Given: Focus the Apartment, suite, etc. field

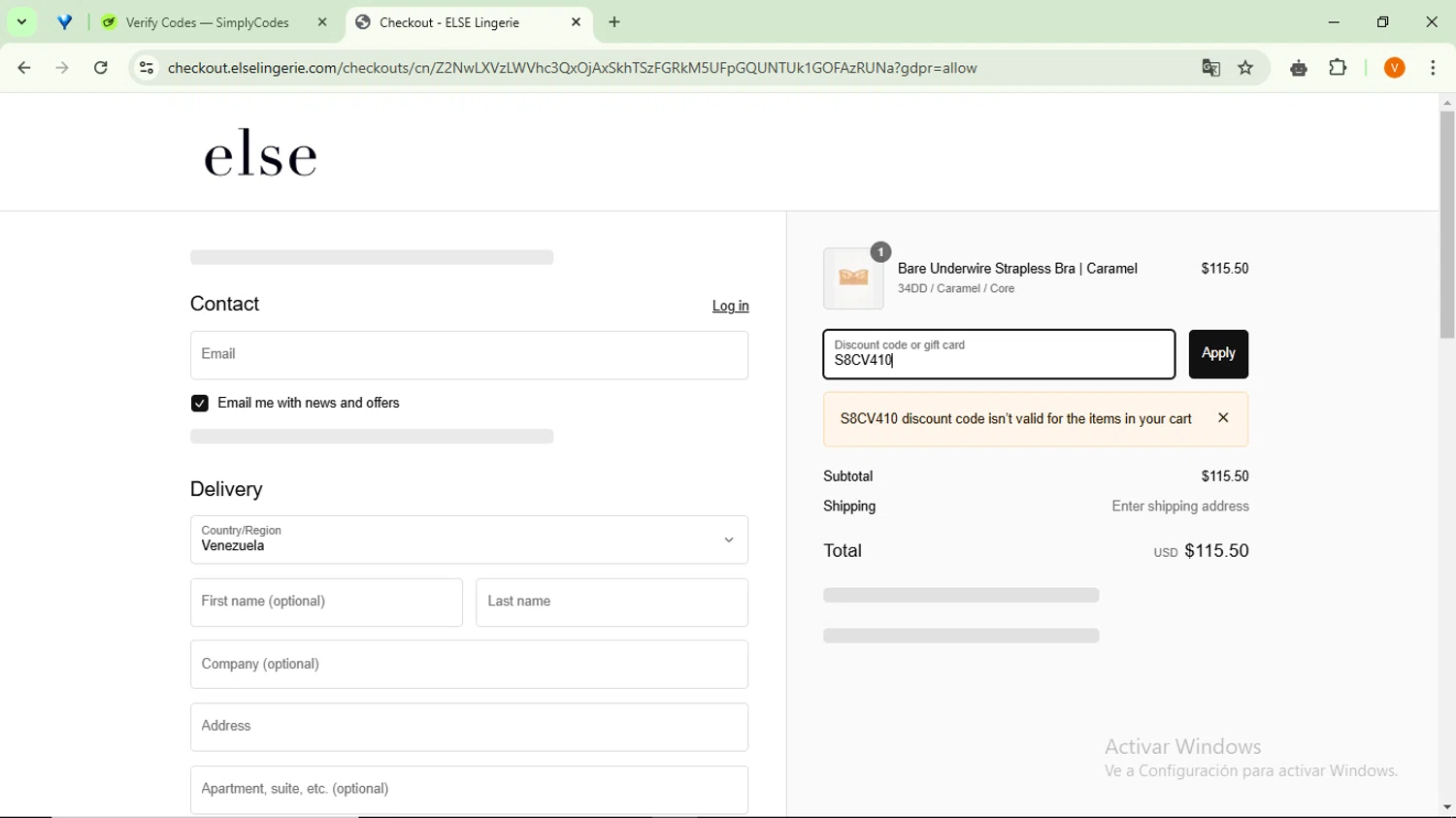Looking at the screenshot, I should coord(469,790).
